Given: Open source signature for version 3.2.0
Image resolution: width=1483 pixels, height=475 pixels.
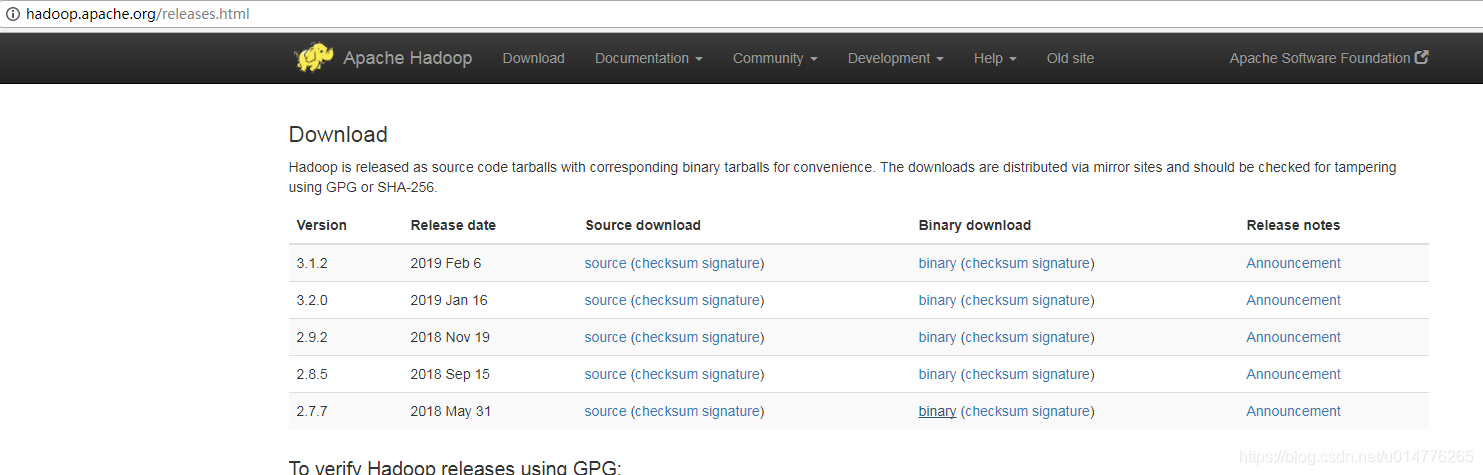Looking at the screenshot, I should pyautogui.click(x=730, y=300).
